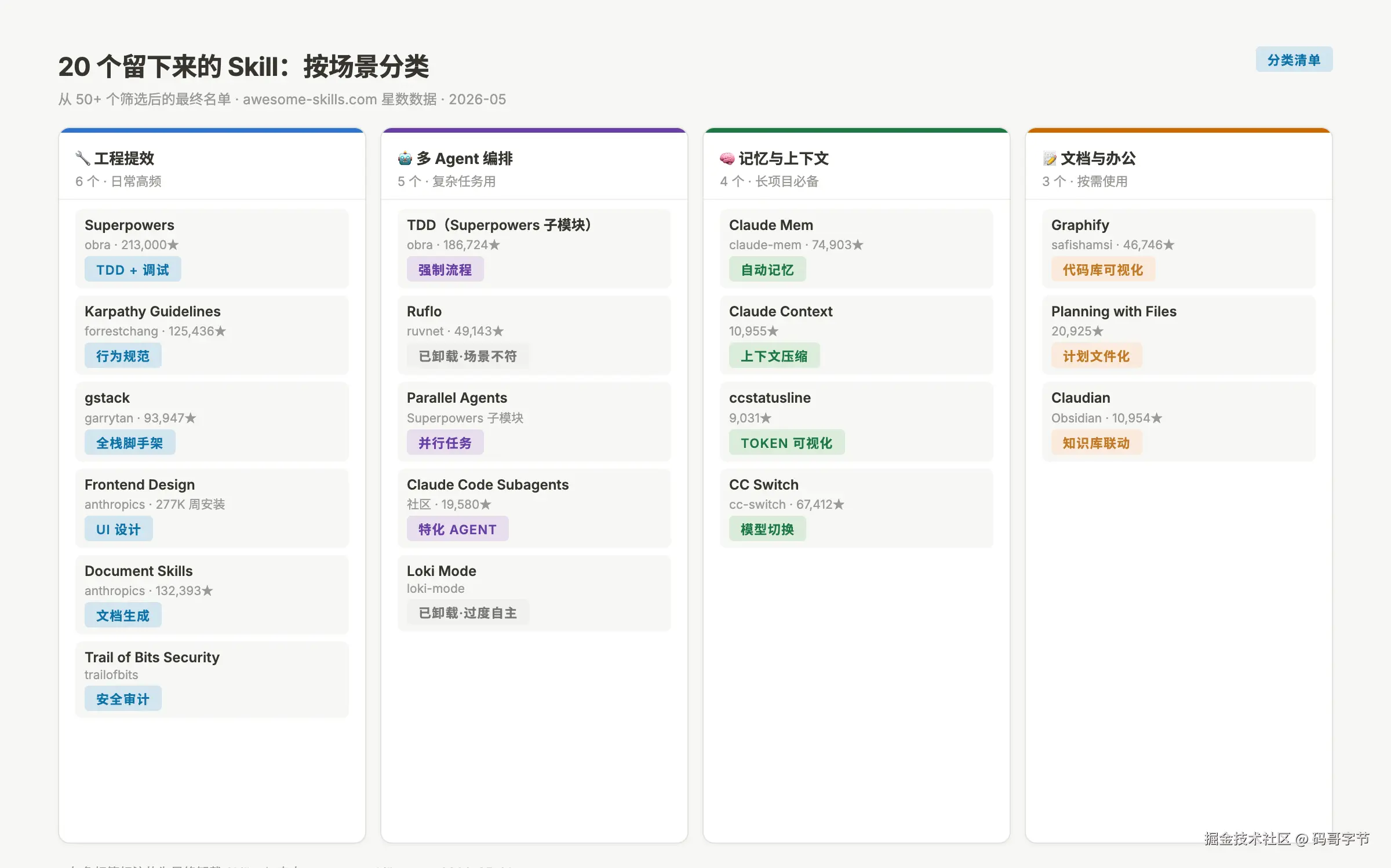Click anthropics · 277K 周安装 text
This screenshot has height=868, width=1391.
pyautogui.click(x=155, y=504)
